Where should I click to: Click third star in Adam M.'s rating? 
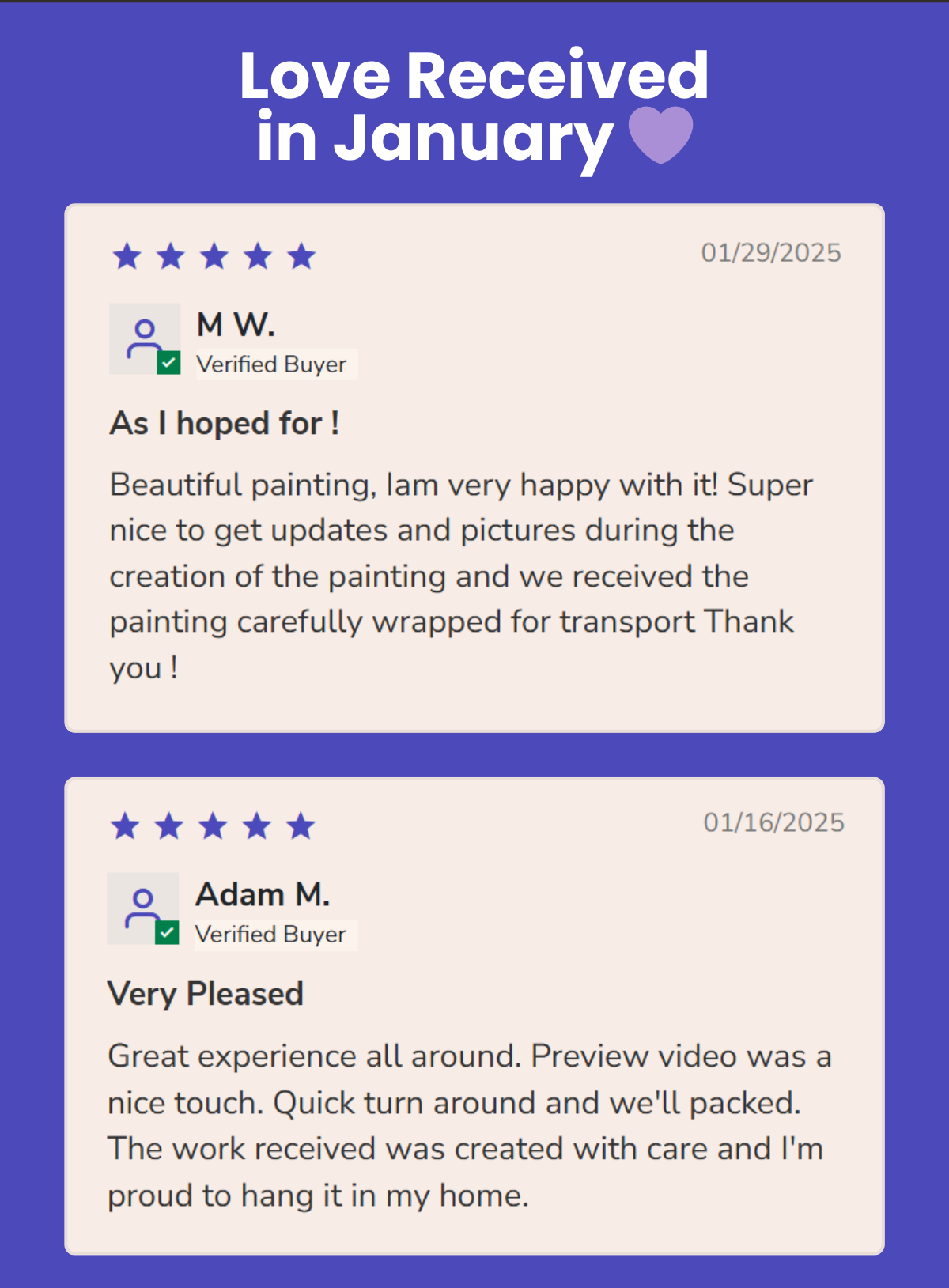point(213,826)
